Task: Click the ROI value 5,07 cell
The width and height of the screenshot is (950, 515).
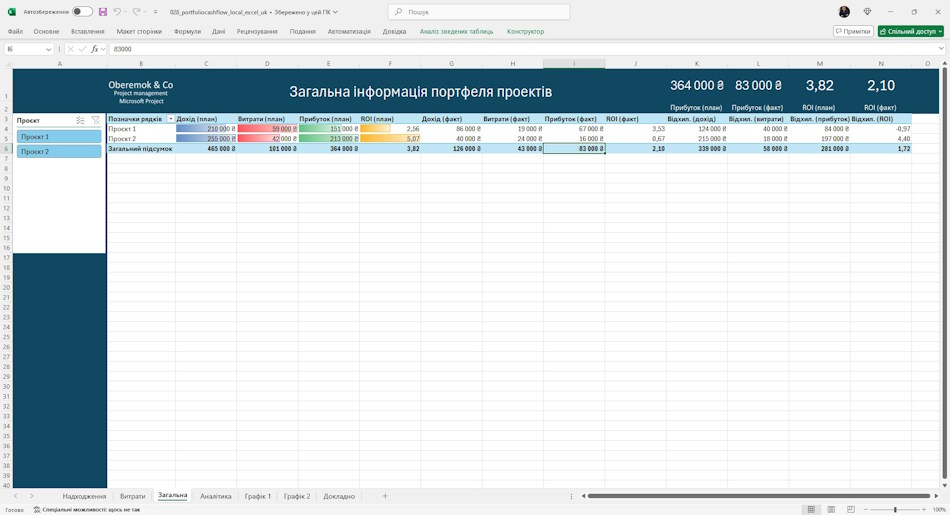Action: tap(390, 139)
